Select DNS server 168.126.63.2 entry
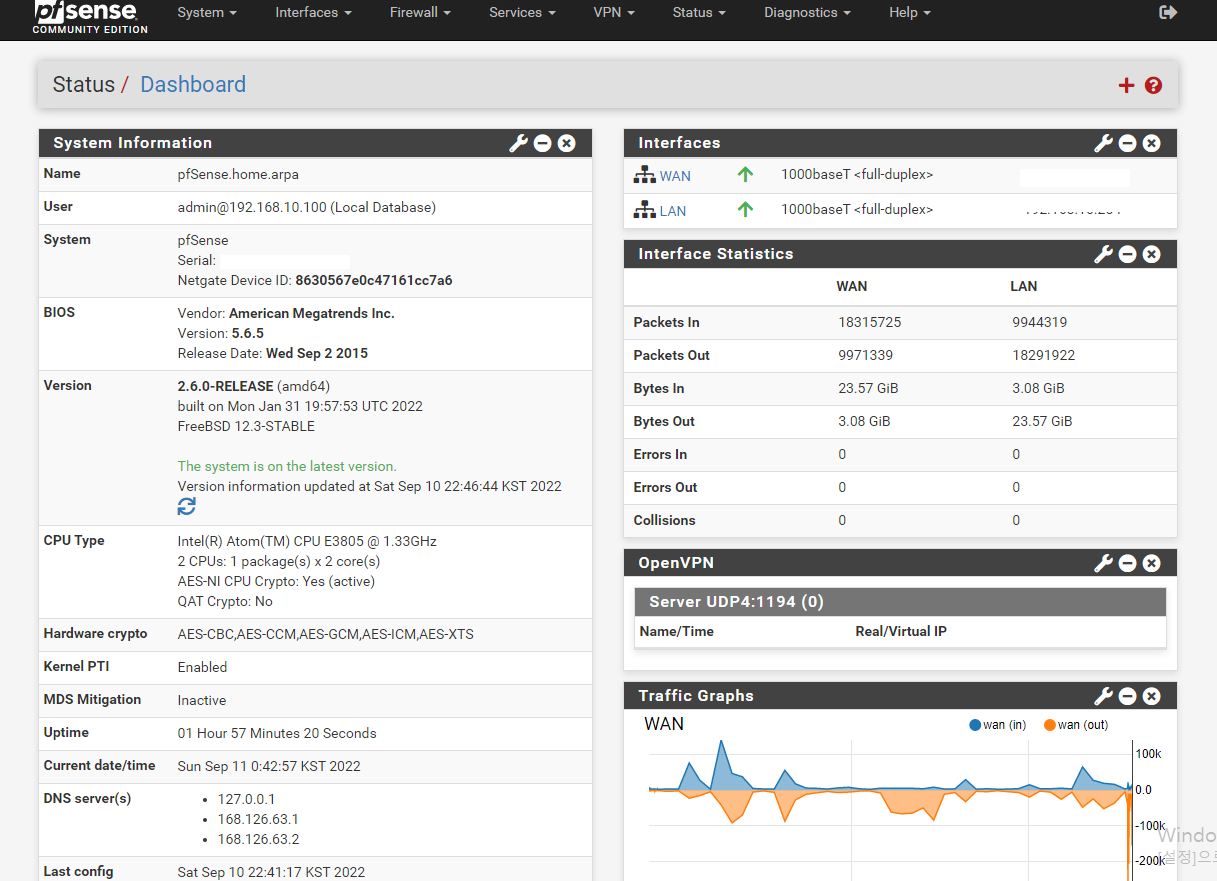Screen dimensions: 1217x881 pyautogui.click(x=258, y=839)
